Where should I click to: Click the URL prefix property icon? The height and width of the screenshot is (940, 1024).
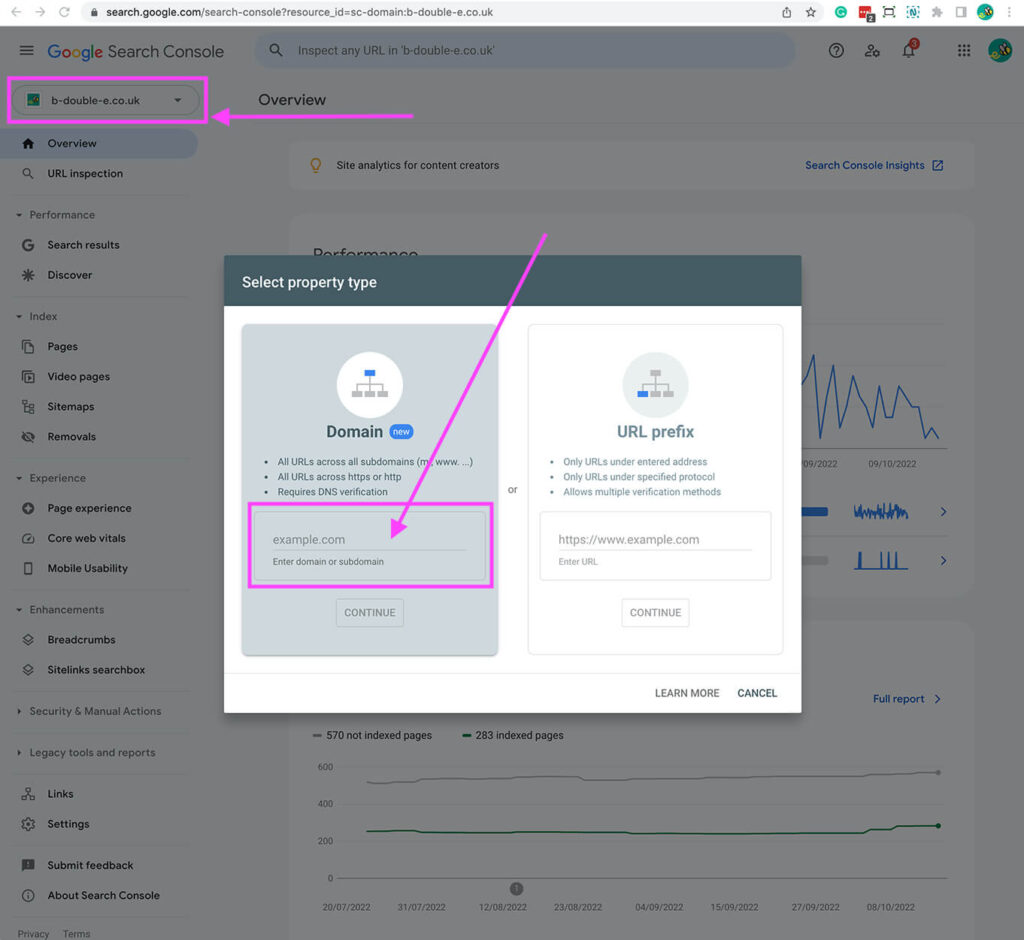[655, 385]
